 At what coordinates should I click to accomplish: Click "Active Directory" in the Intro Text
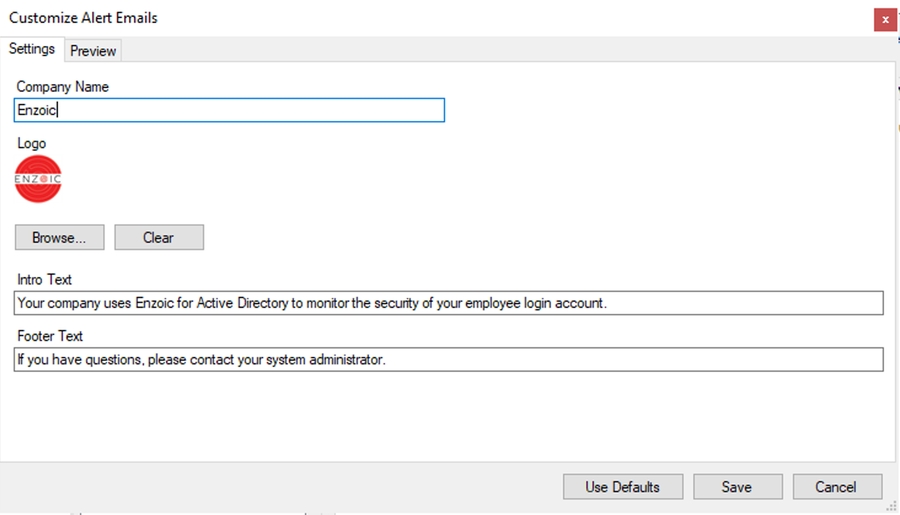point(242,303)
